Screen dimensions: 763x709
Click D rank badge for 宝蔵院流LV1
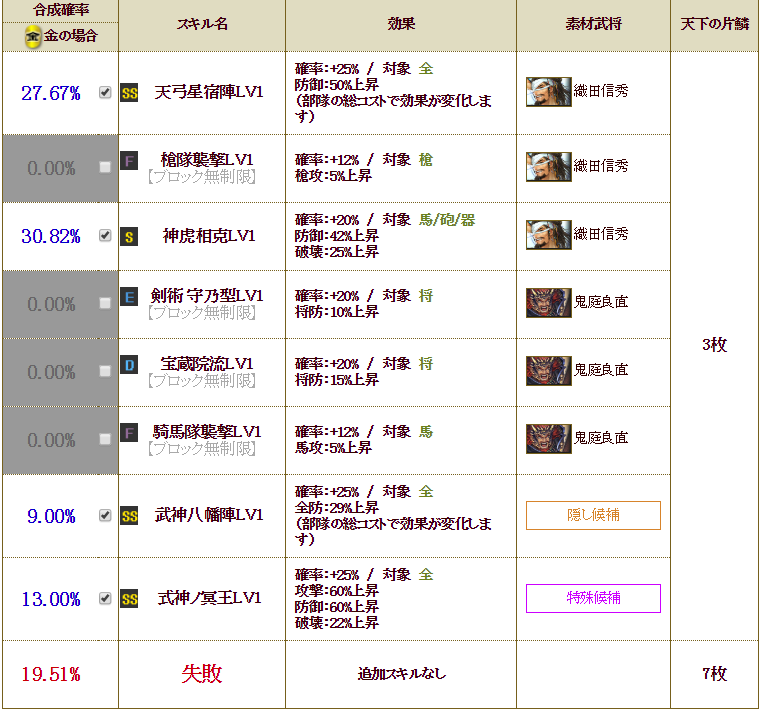[129, 365]
